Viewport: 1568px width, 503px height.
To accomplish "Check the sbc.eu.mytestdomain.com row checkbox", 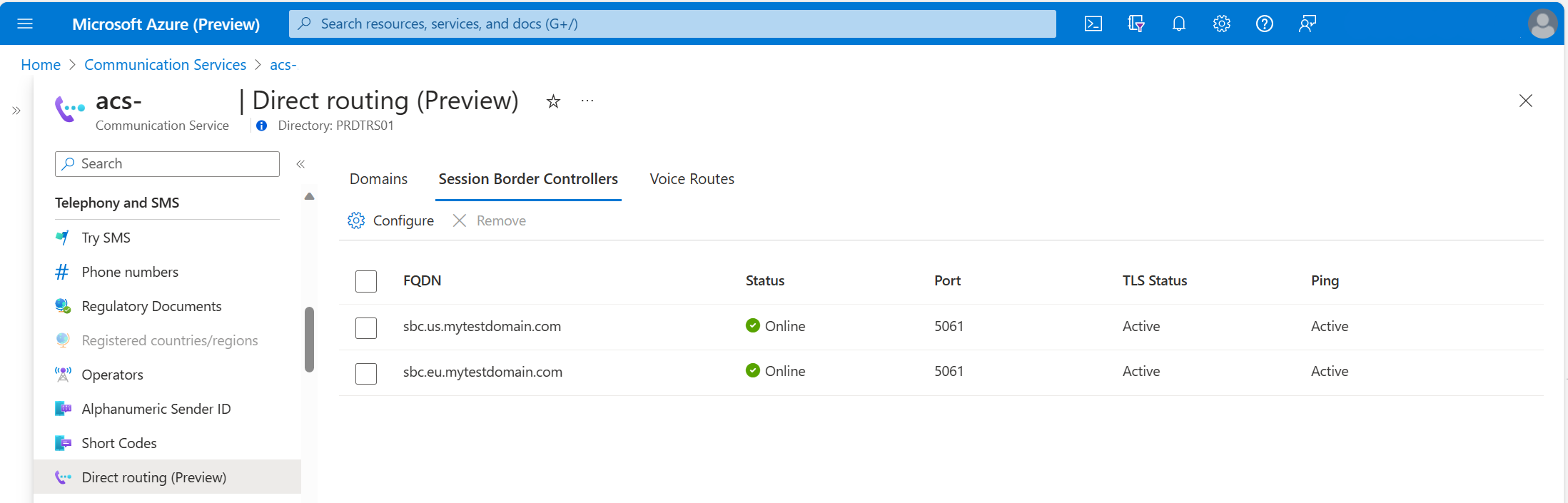I will pos(366,373).
